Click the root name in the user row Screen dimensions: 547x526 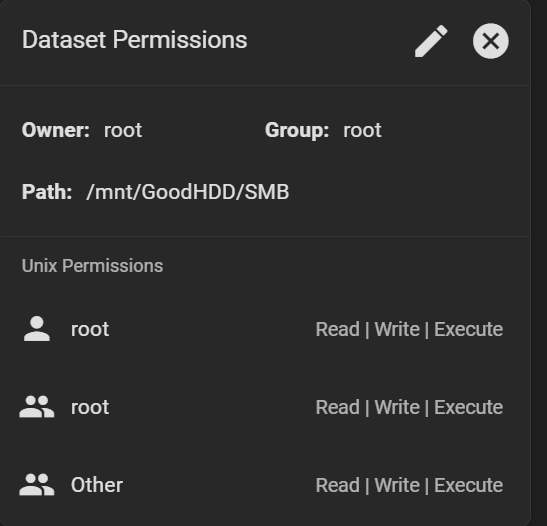[90, 329]
